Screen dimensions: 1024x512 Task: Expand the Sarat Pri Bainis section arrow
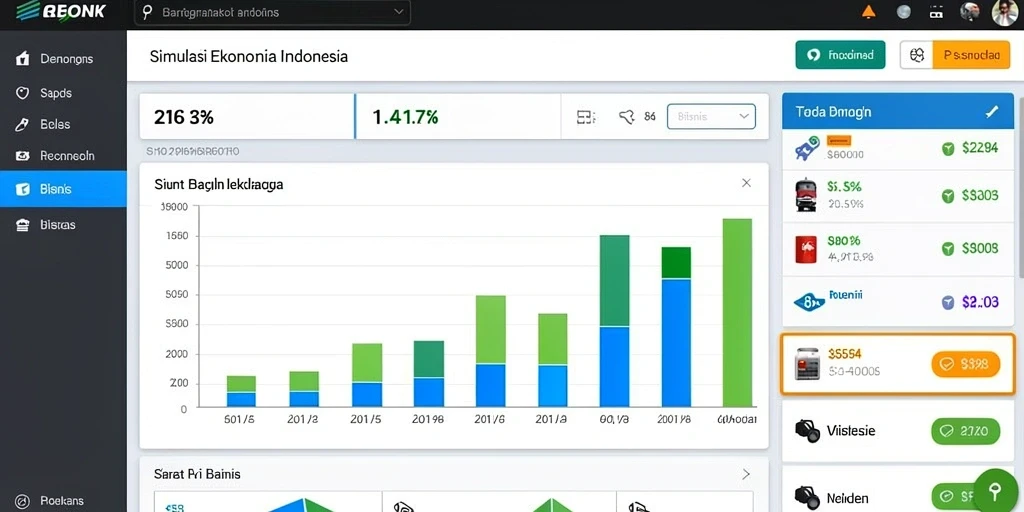(746, 474)
